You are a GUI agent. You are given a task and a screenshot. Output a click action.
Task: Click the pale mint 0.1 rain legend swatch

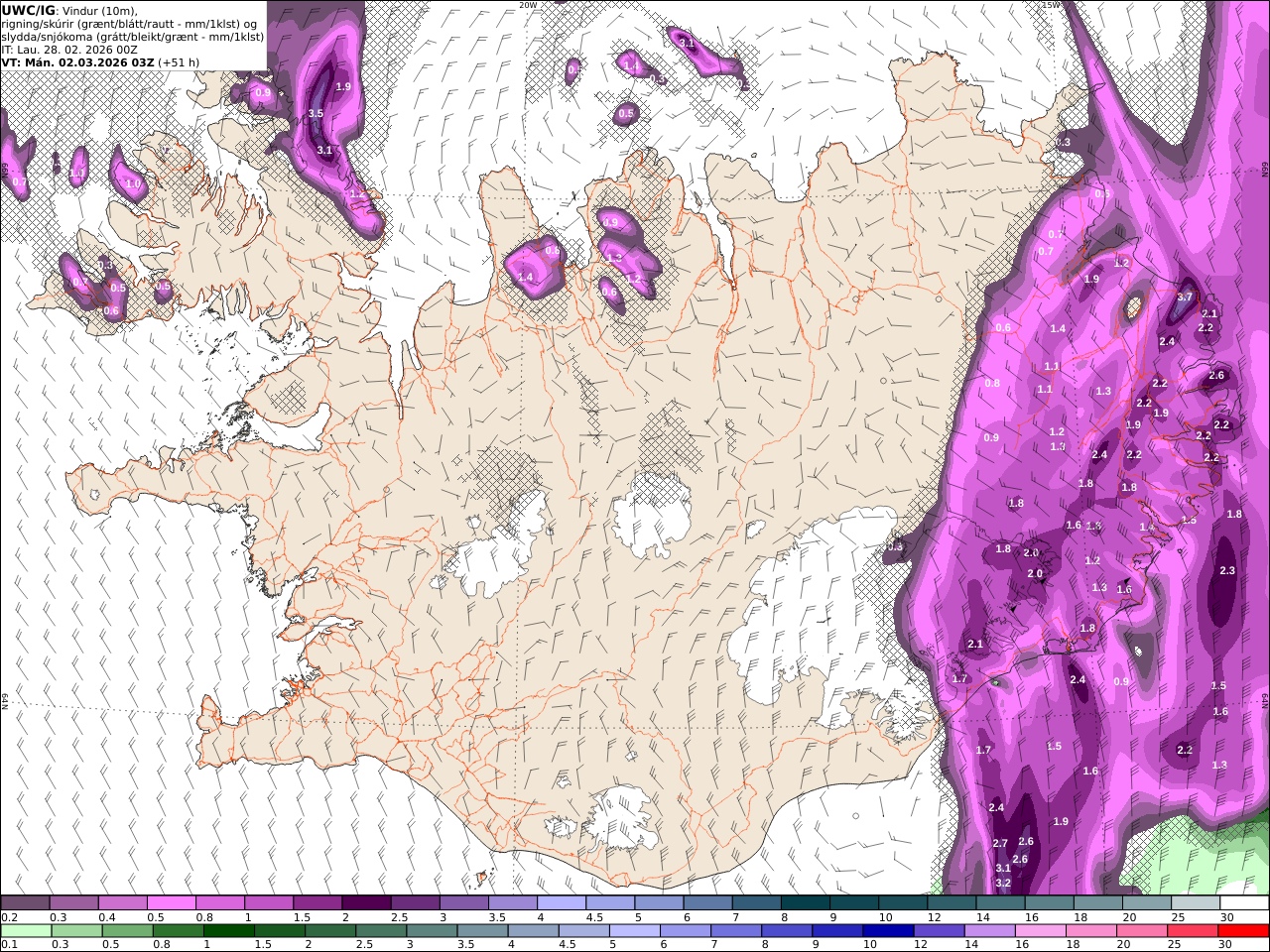point(26,931)
